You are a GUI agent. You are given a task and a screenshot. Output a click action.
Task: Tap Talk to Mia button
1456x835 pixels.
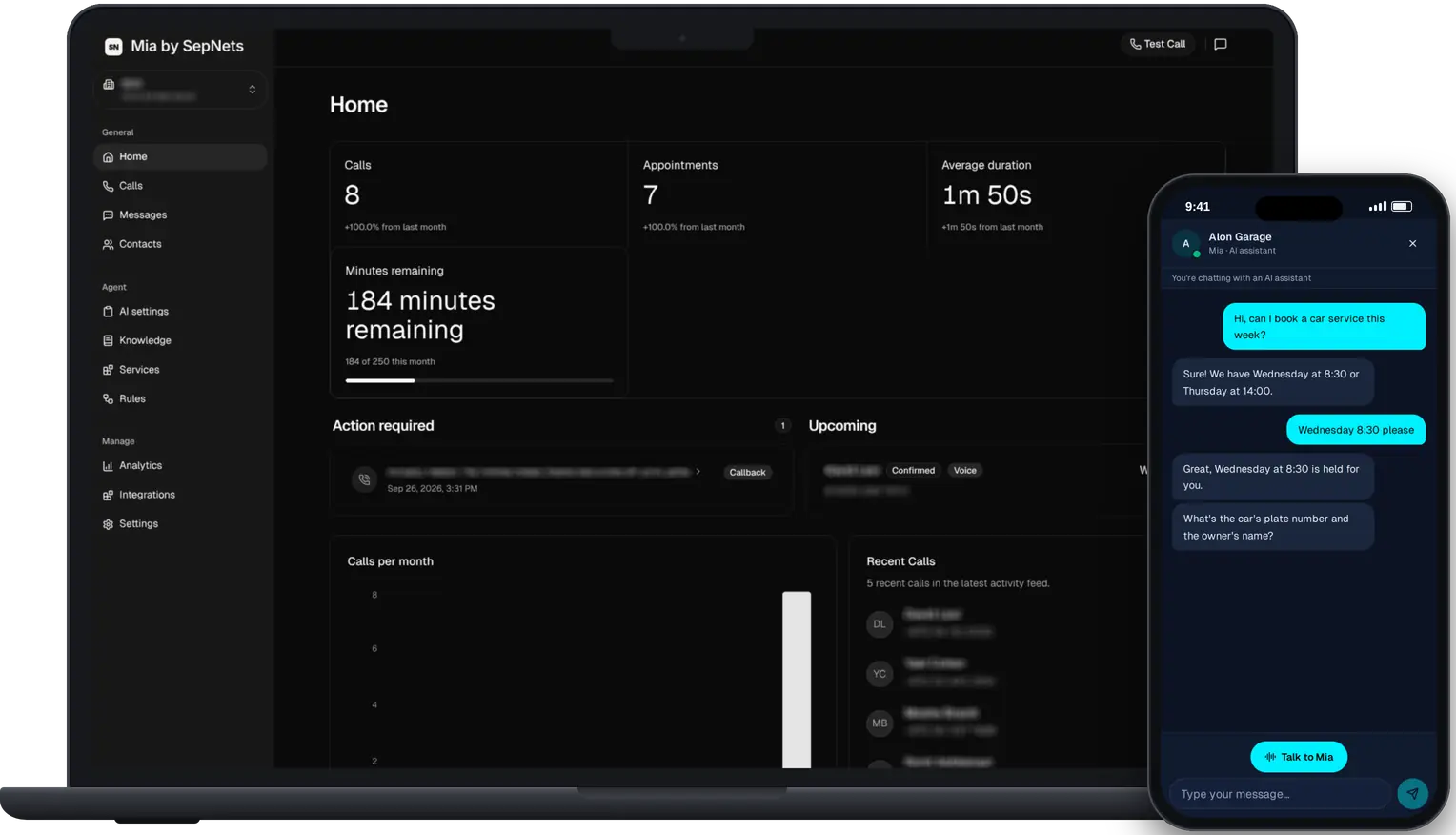coord(1299,757)
